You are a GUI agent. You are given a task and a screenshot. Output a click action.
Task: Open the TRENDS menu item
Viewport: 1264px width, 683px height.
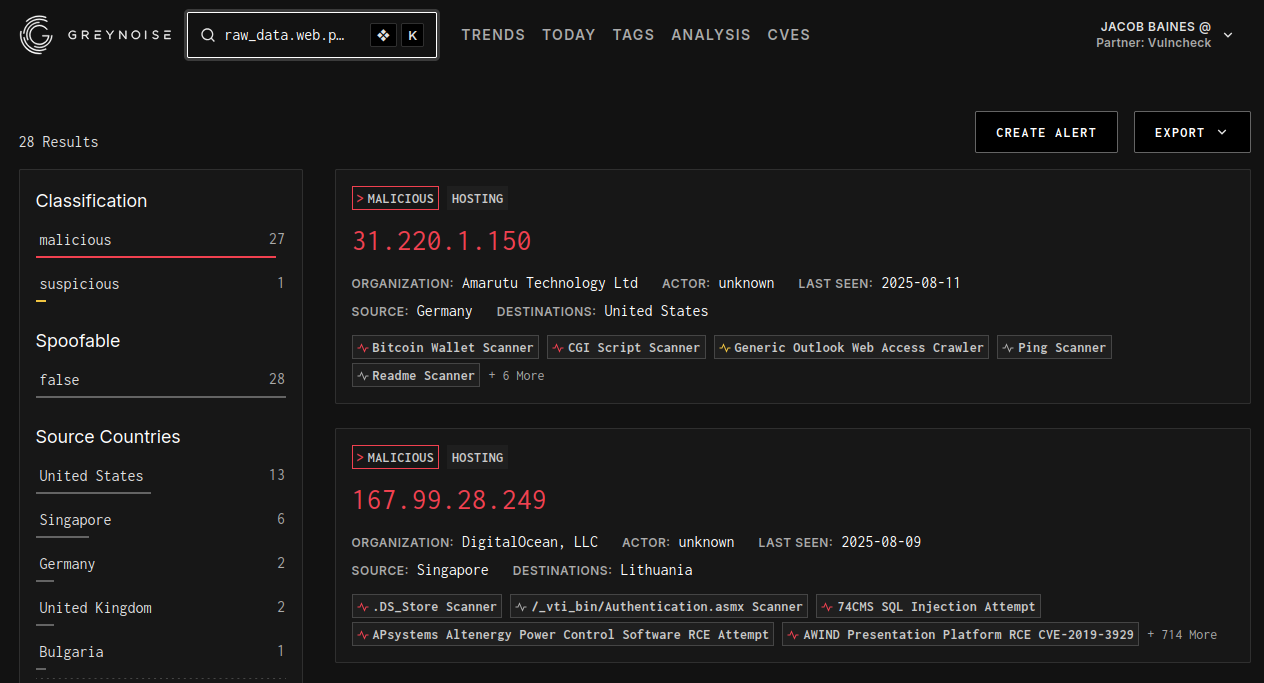coord(493,34)
